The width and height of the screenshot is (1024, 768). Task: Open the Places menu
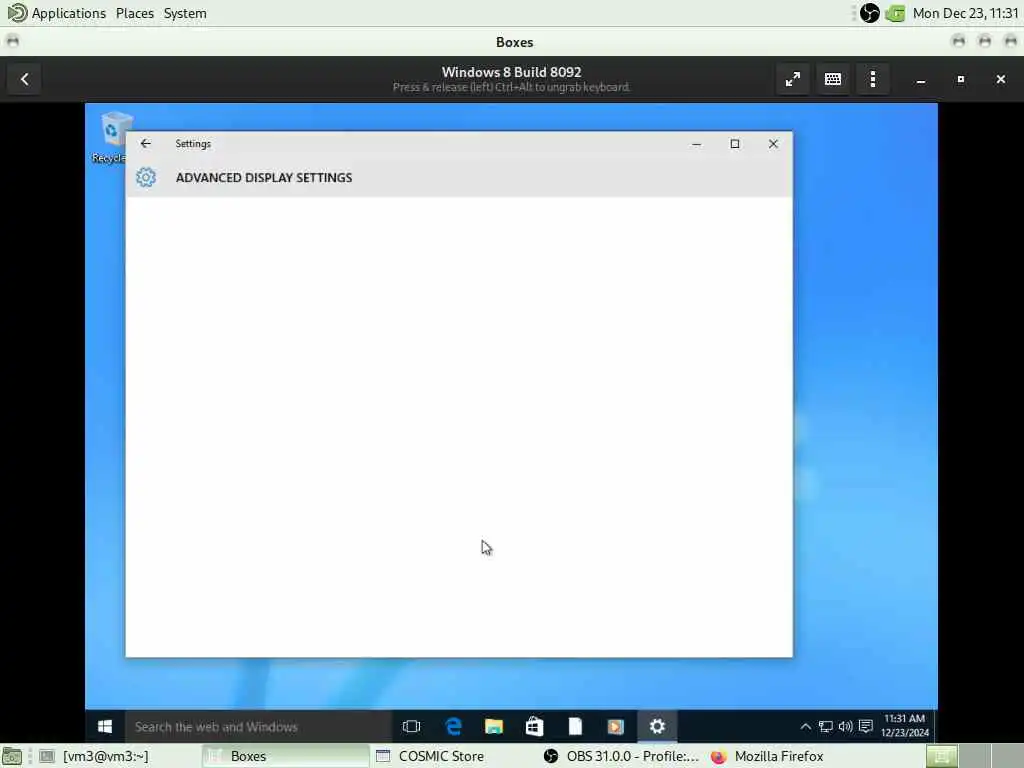135,13
